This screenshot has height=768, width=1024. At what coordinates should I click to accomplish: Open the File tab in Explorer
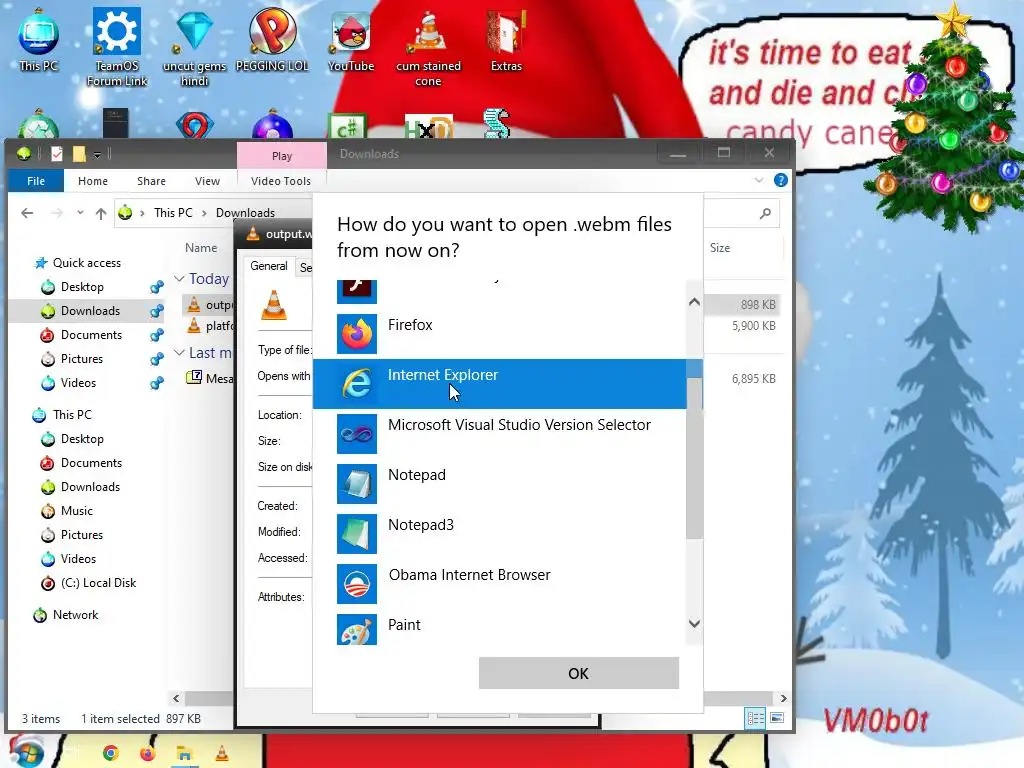pos(36,181)
